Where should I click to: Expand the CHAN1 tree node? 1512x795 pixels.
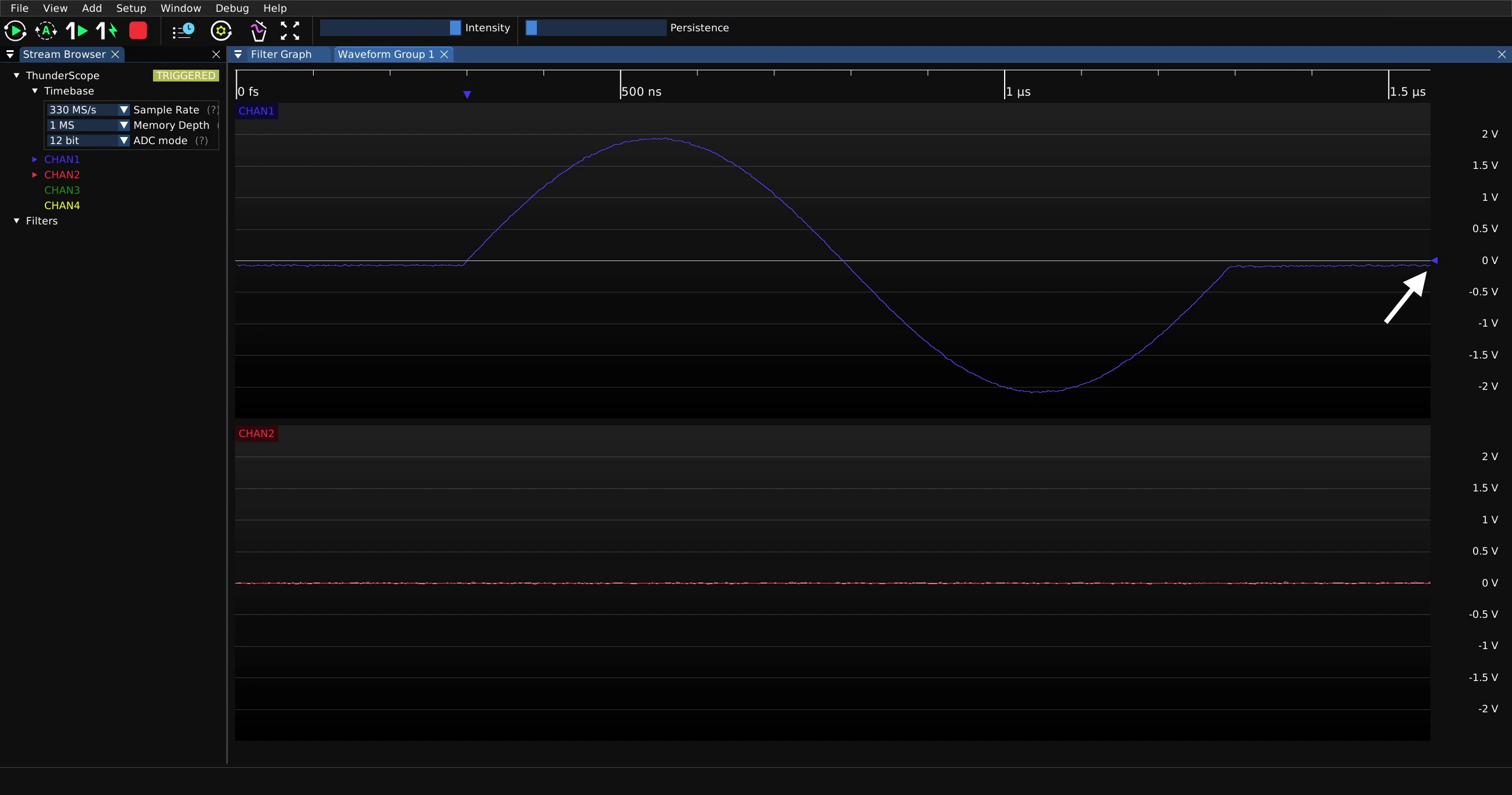(35, 159)
